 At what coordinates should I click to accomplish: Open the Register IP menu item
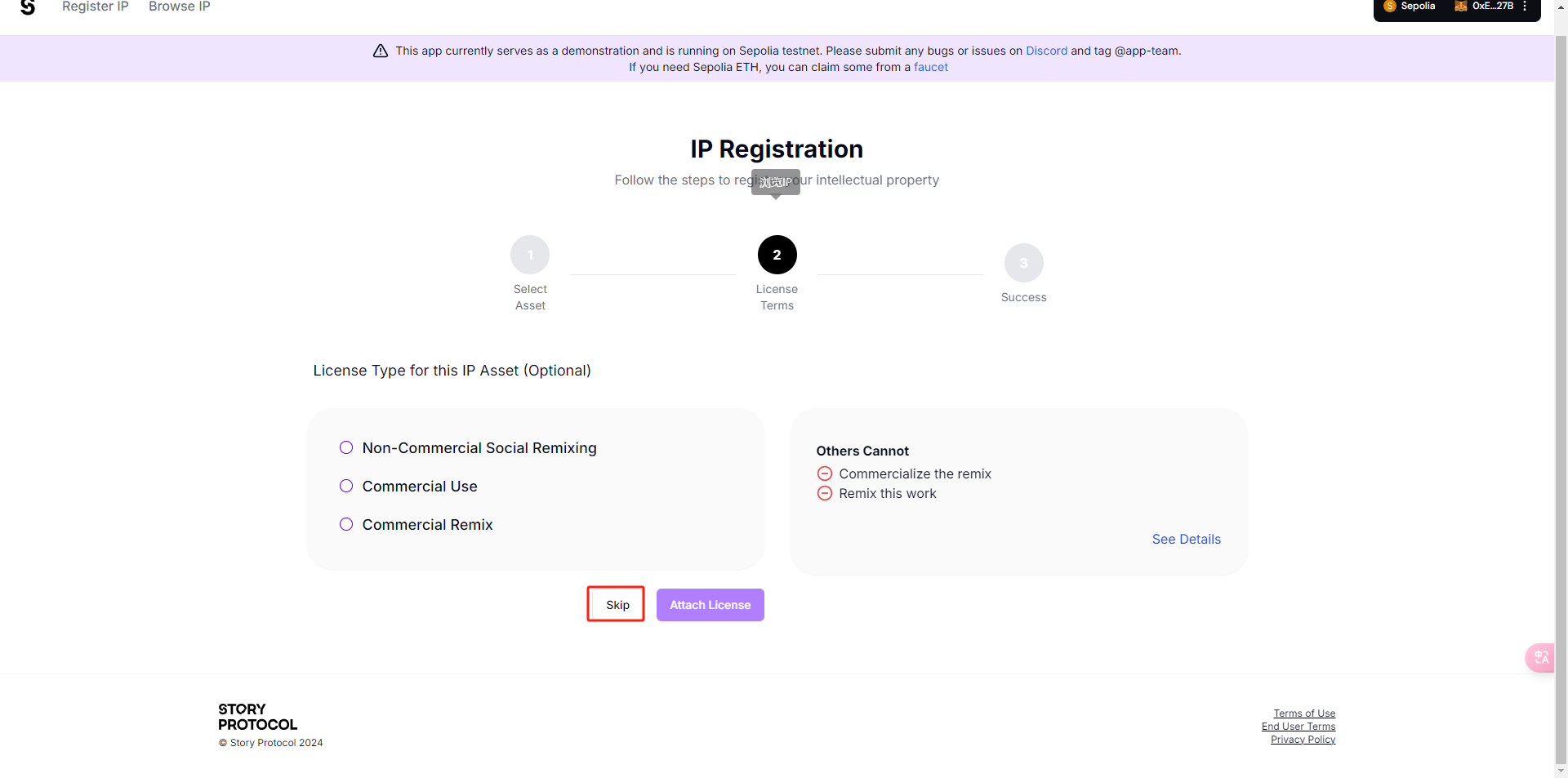96,7
